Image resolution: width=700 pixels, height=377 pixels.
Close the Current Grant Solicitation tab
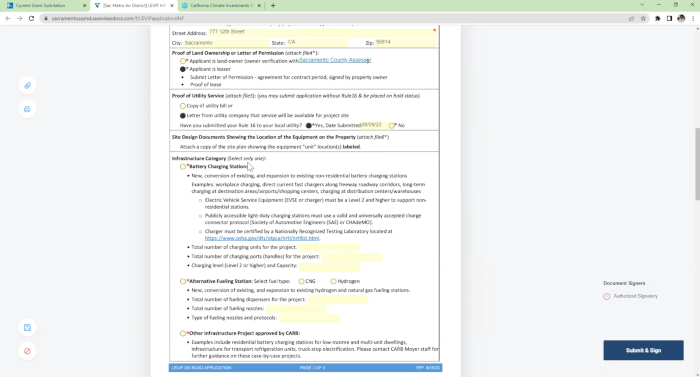coord(84,5)
